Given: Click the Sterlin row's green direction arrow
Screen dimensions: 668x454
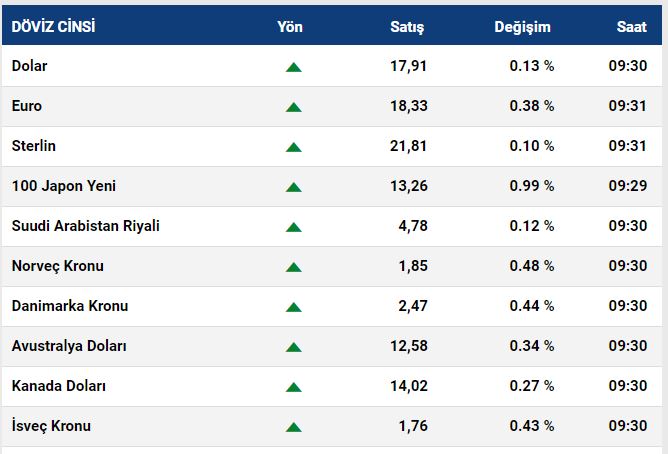Looking at the screenshot, I should pyautogui.click(x=293, y=147).
